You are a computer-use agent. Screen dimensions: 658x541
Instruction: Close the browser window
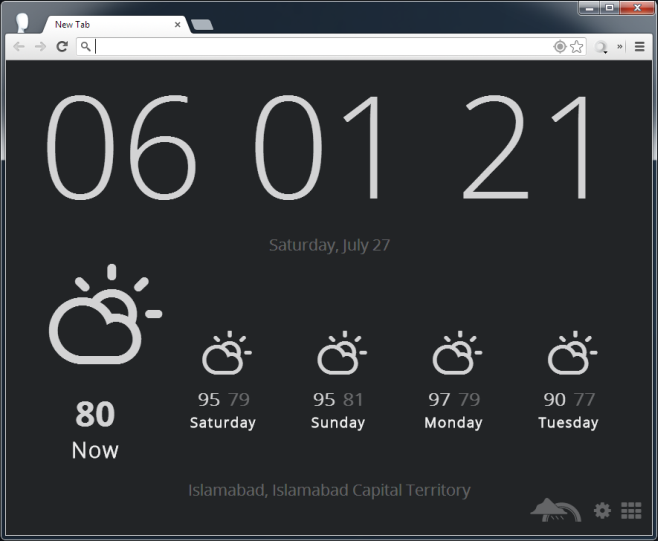click(x=637, y=8)
